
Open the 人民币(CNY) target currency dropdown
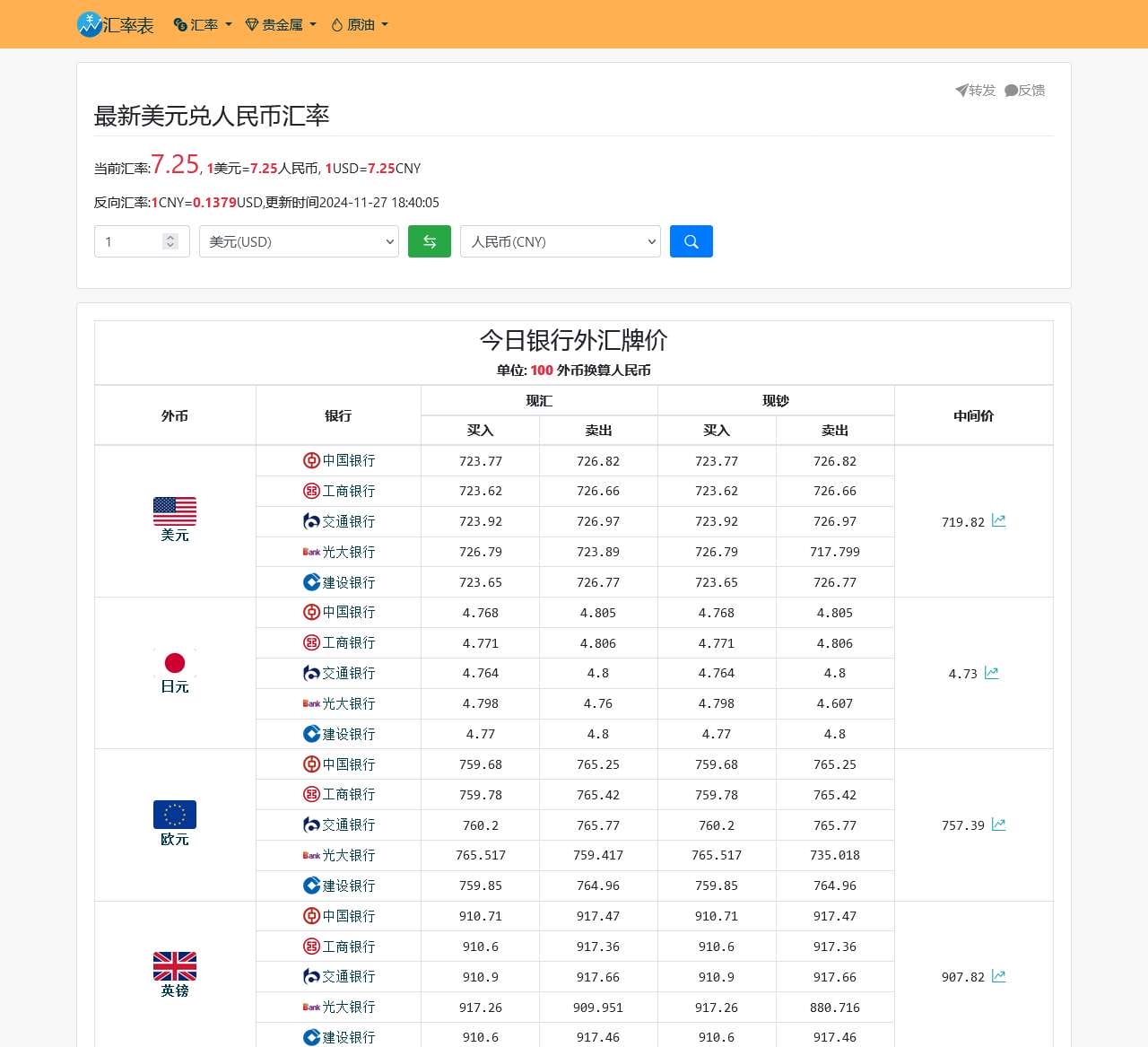click(x=560, y=241)
